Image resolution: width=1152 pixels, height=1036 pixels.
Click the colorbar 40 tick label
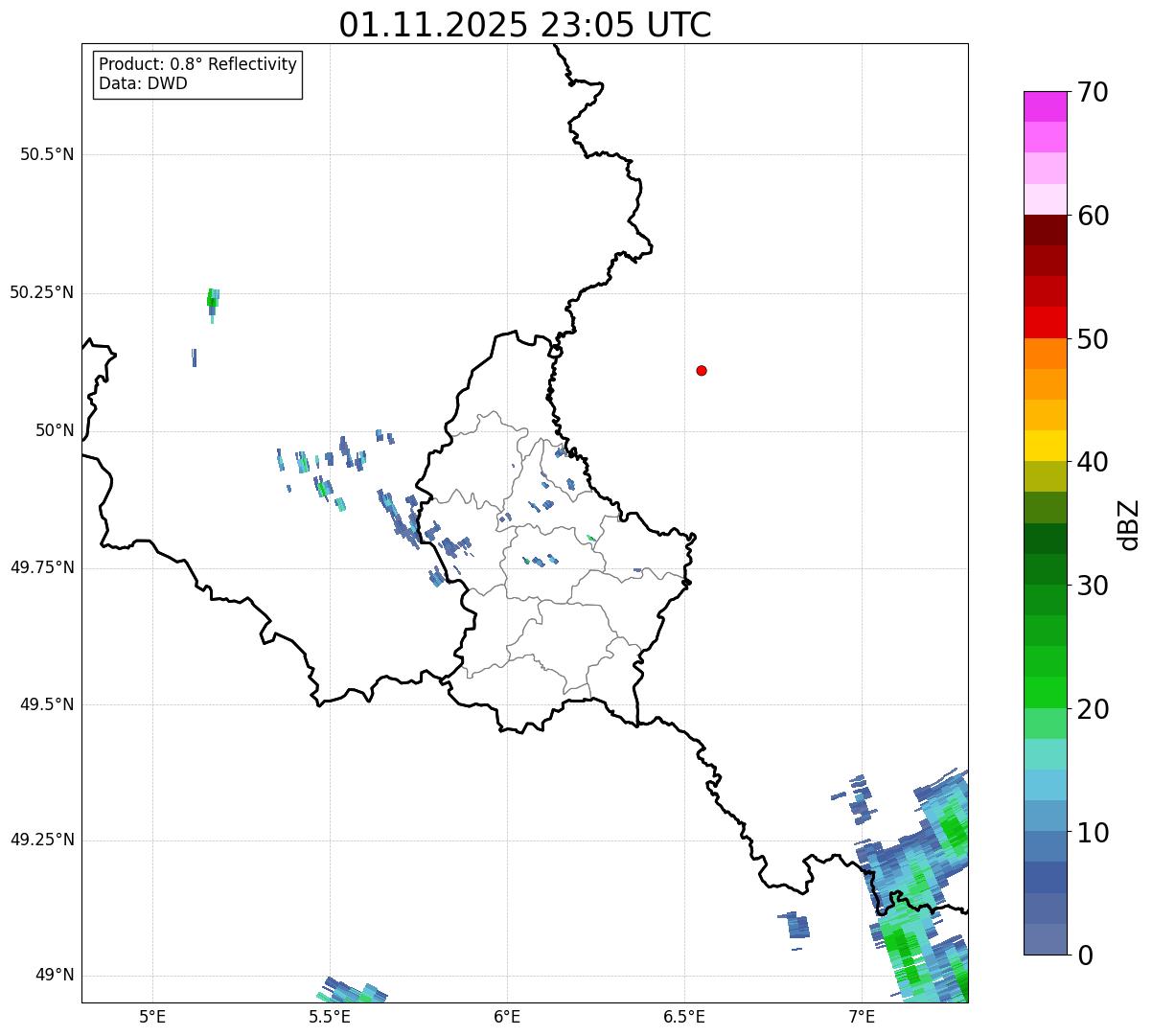[x=1093, y=462]
